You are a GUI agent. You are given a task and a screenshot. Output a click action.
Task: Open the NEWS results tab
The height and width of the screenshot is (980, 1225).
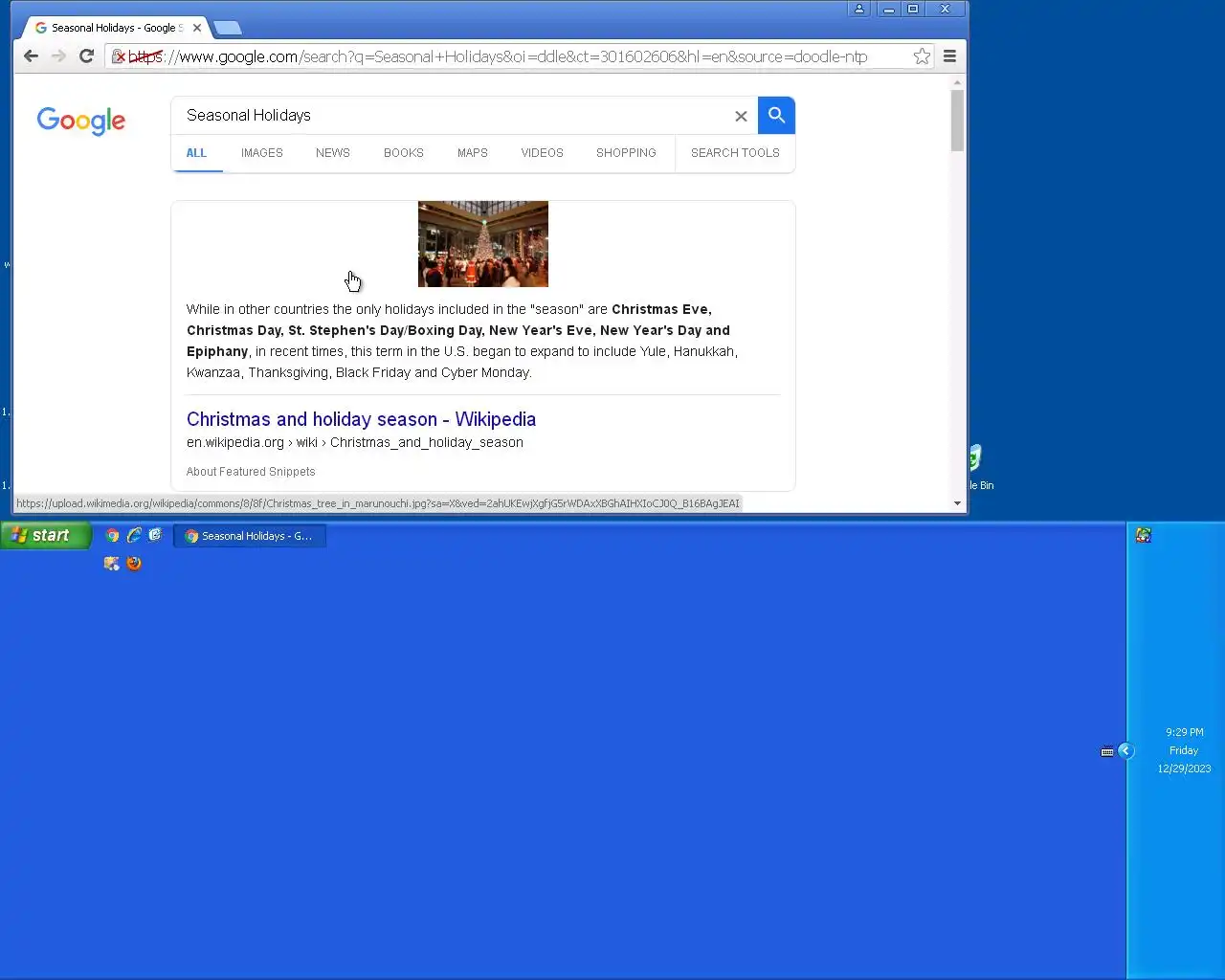333,153
